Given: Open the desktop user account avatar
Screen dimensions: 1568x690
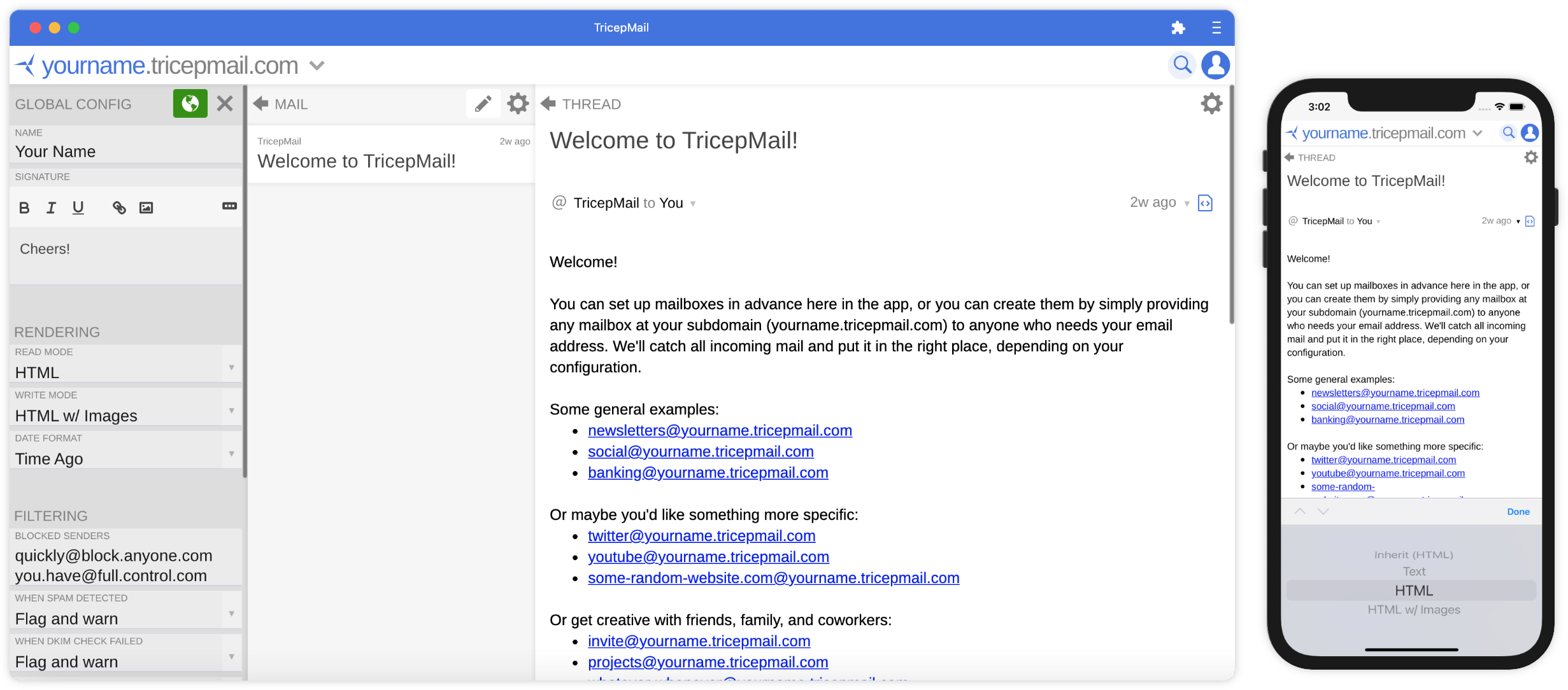Looking at the screenshot, I should click(1215, 65).
